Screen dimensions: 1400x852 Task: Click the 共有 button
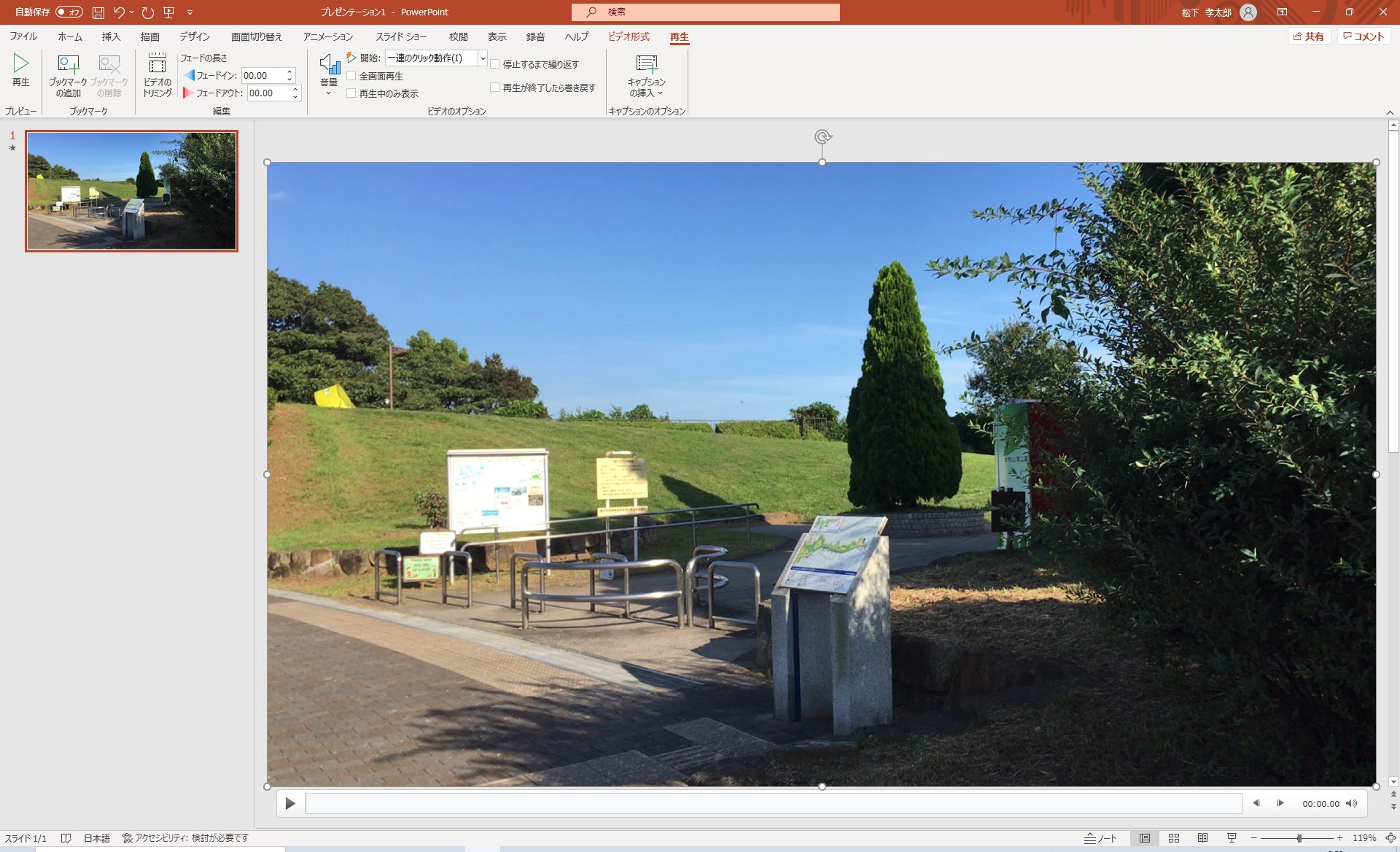click(x=1309, y=36)
